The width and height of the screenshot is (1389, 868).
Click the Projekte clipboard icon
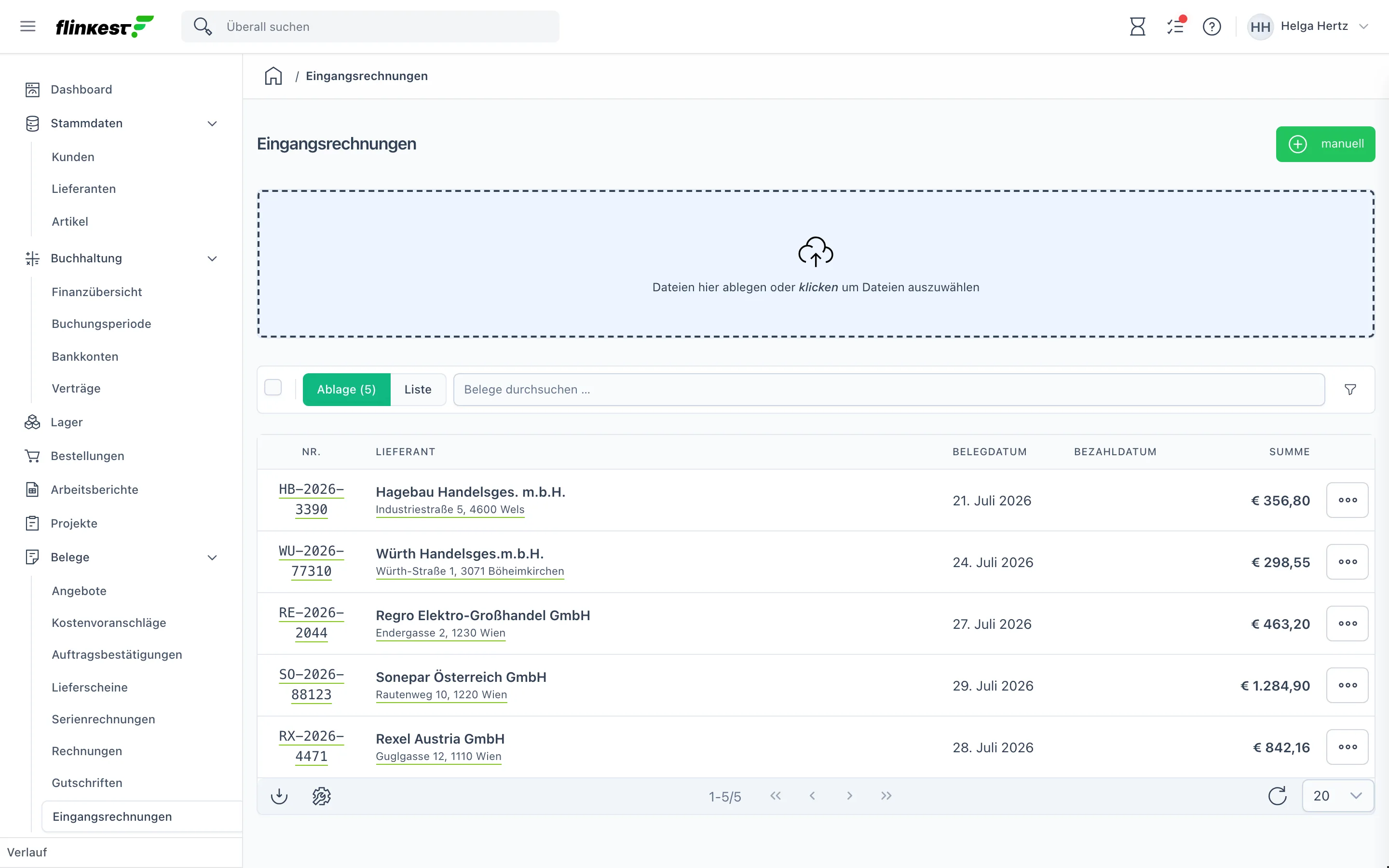pos(32,524)
